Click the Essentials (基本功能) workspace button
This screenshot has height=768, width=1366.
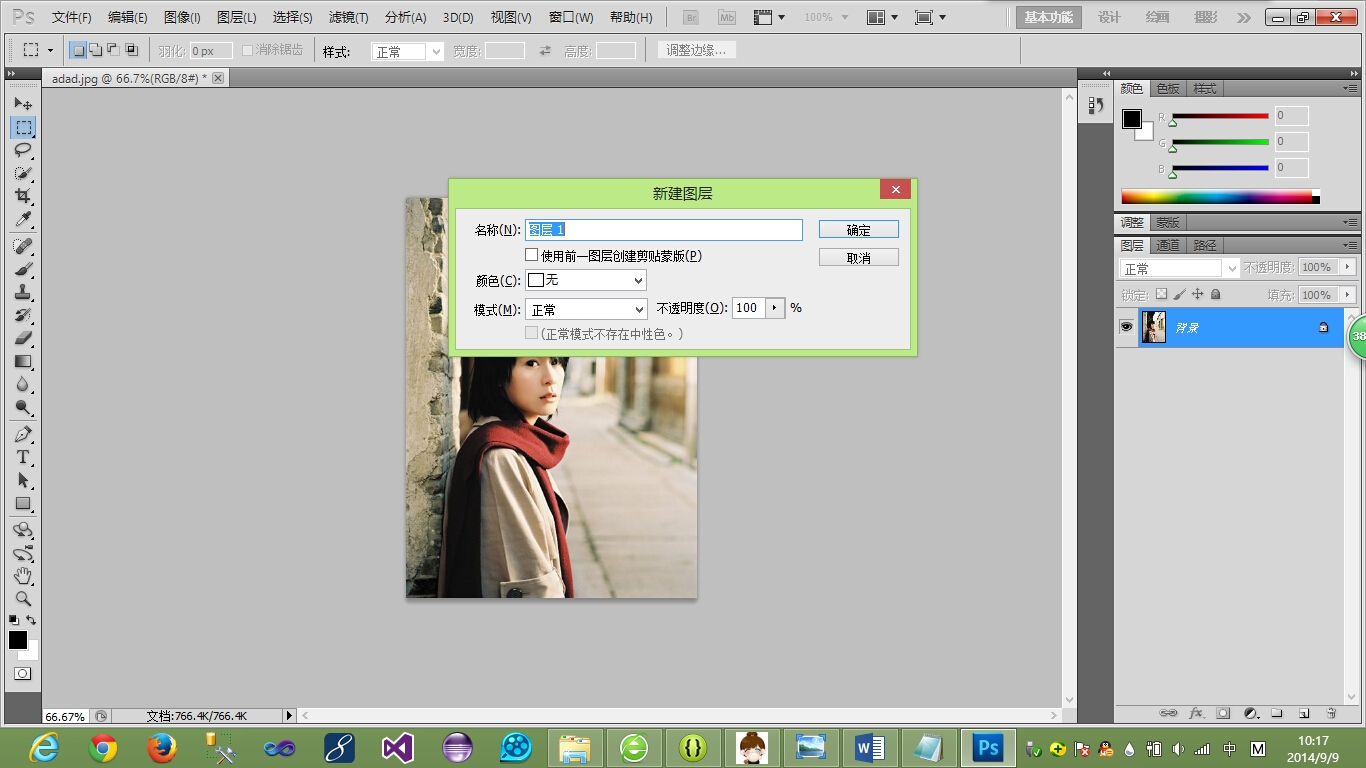click(1048, 17)
